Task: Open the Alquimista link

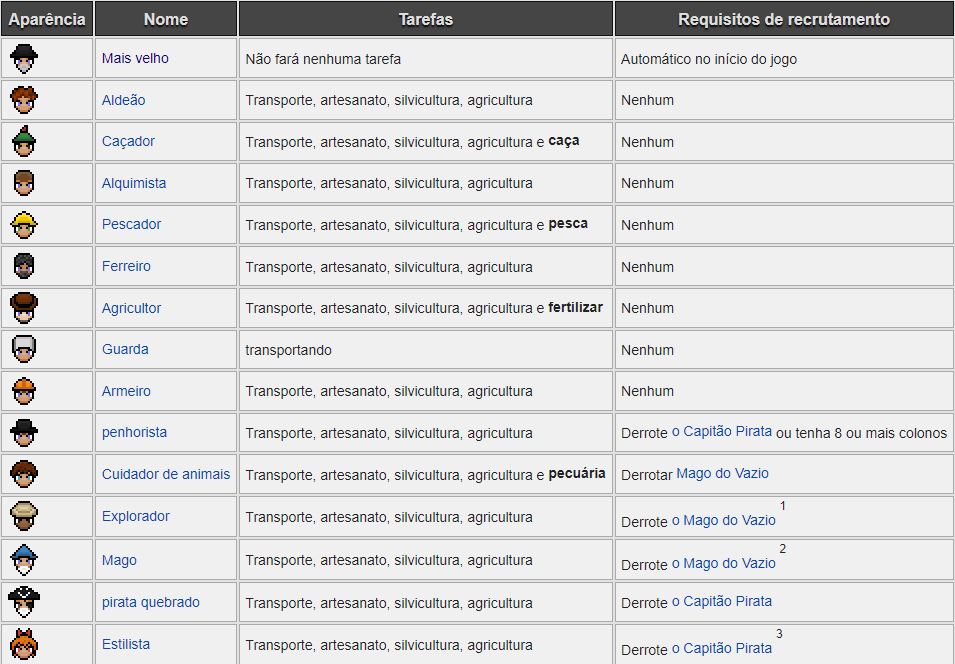Action: (134, 183)
